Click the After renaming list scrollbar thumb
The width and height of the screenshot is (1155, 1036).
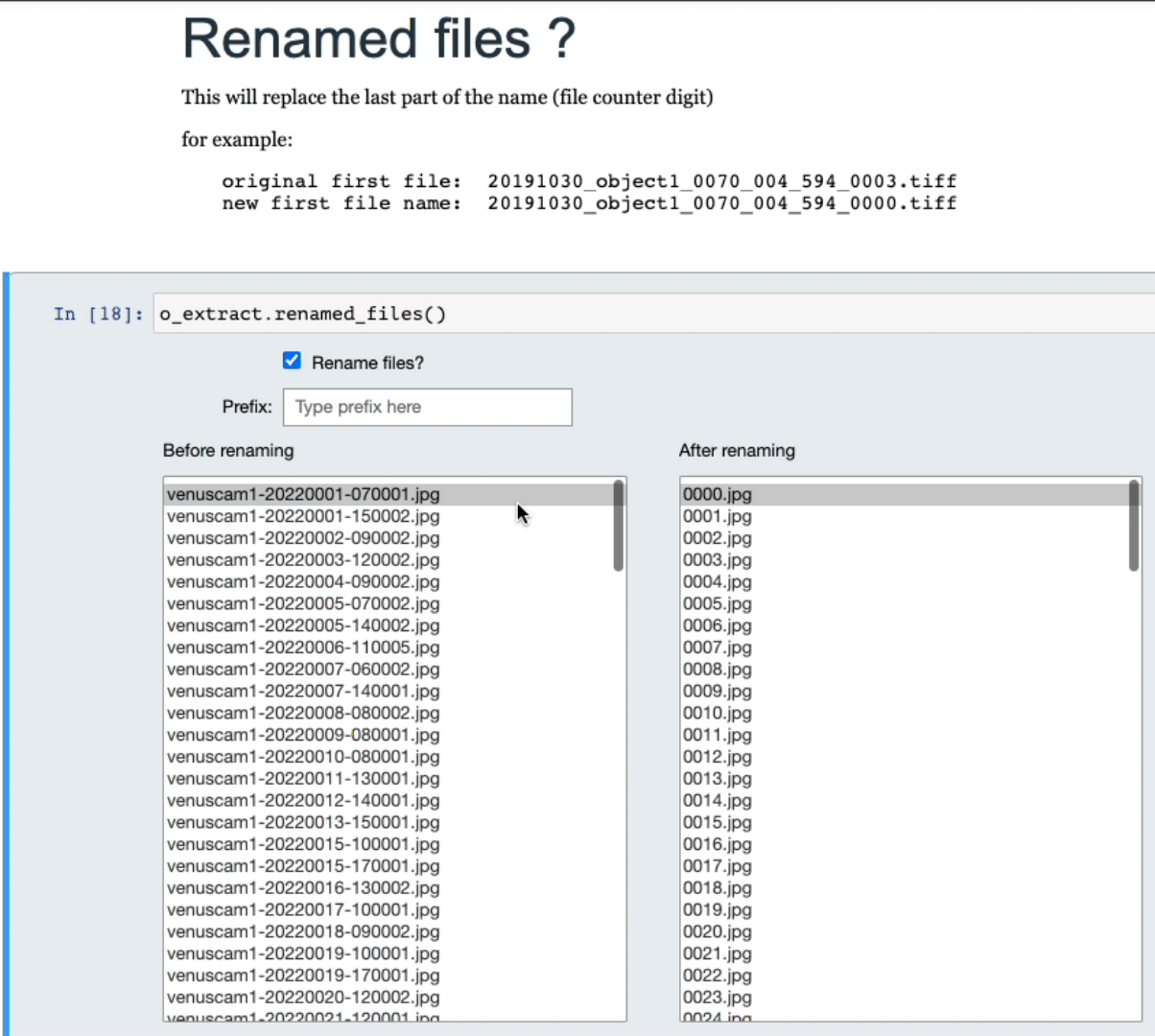(x=1134, y=526)
